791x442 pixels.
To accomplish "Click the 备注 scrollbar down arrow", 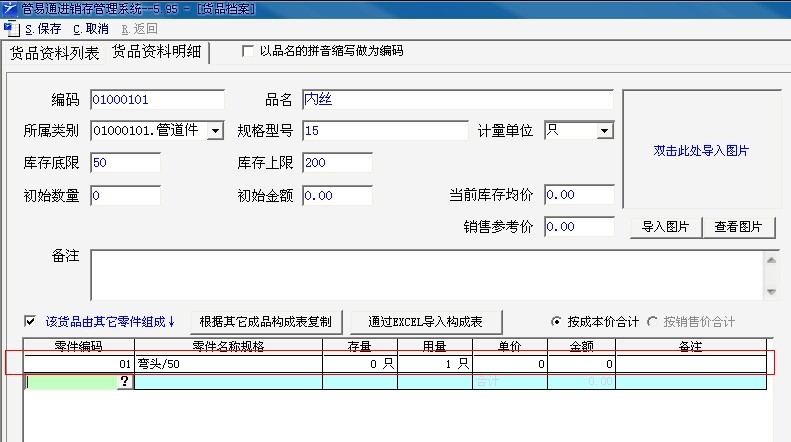I will [x=772, y=291].
